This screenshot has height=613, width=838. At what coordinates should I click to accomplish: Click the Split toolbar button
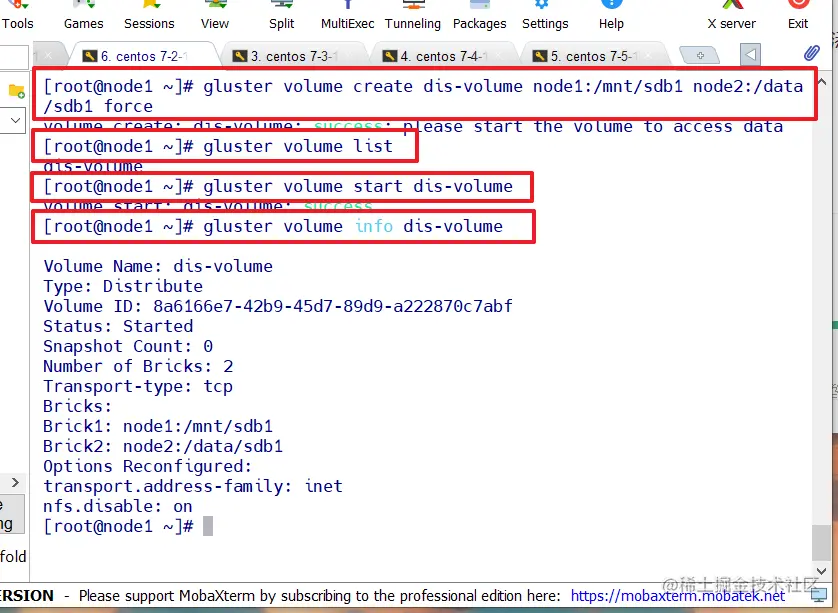(282, 16)
